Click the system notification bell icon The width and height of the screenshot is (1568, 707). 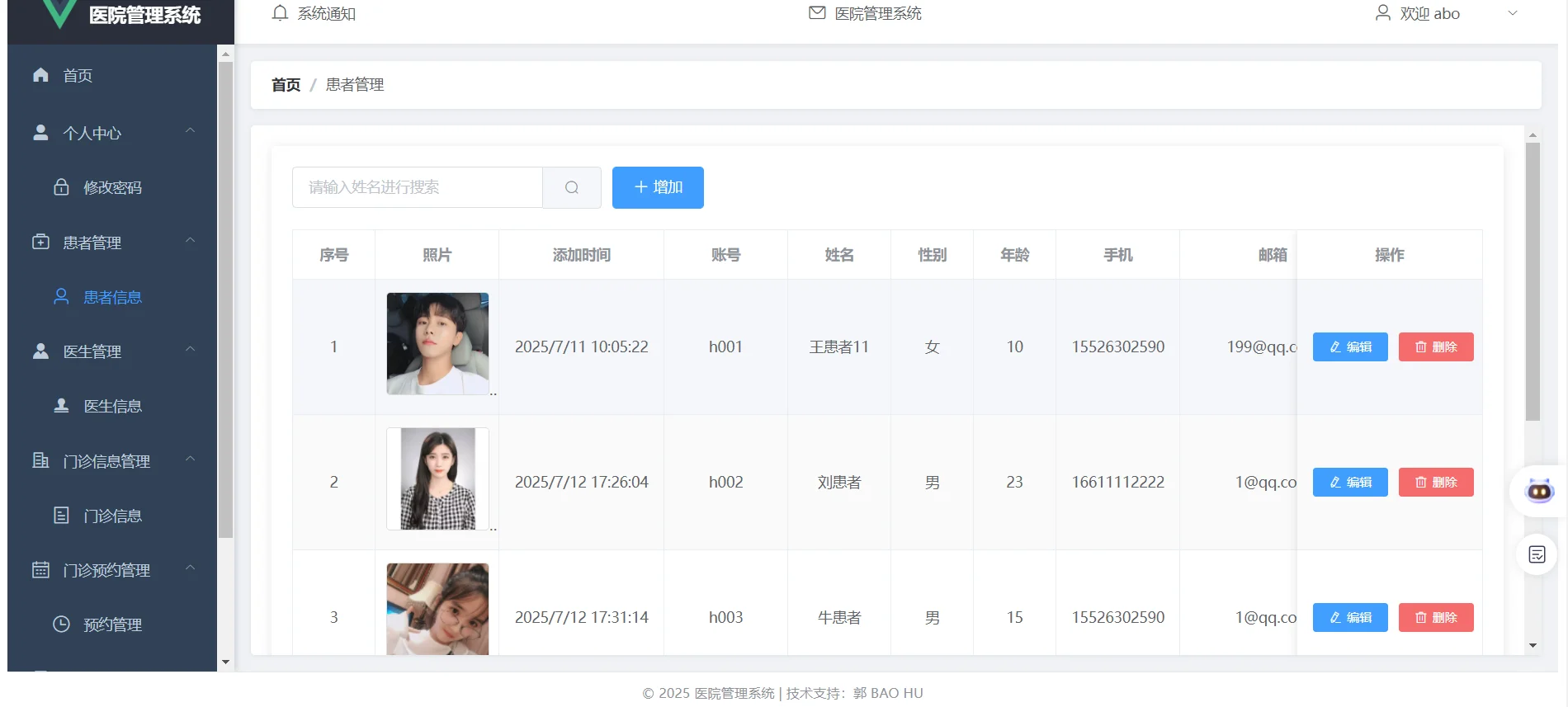coord(281,13)
